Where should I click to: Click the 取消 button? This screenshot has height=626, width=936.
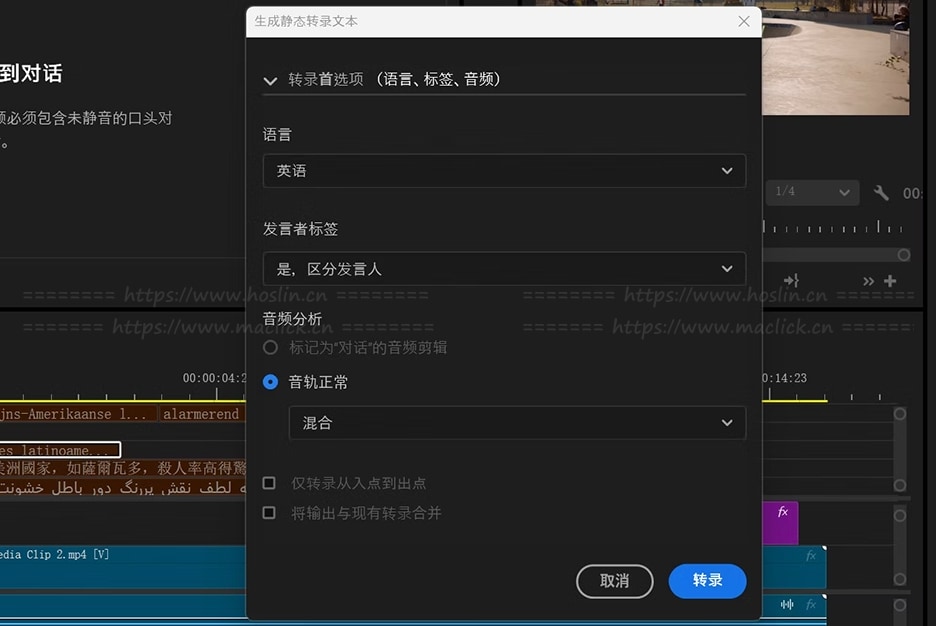click(614, 581)
